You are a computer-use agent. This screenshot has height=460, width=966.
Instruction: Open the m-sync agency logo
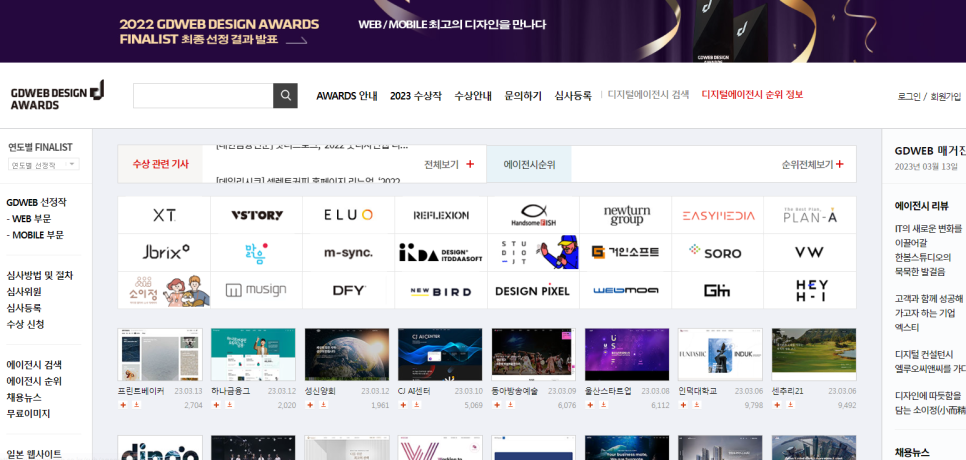coord(349,252)
